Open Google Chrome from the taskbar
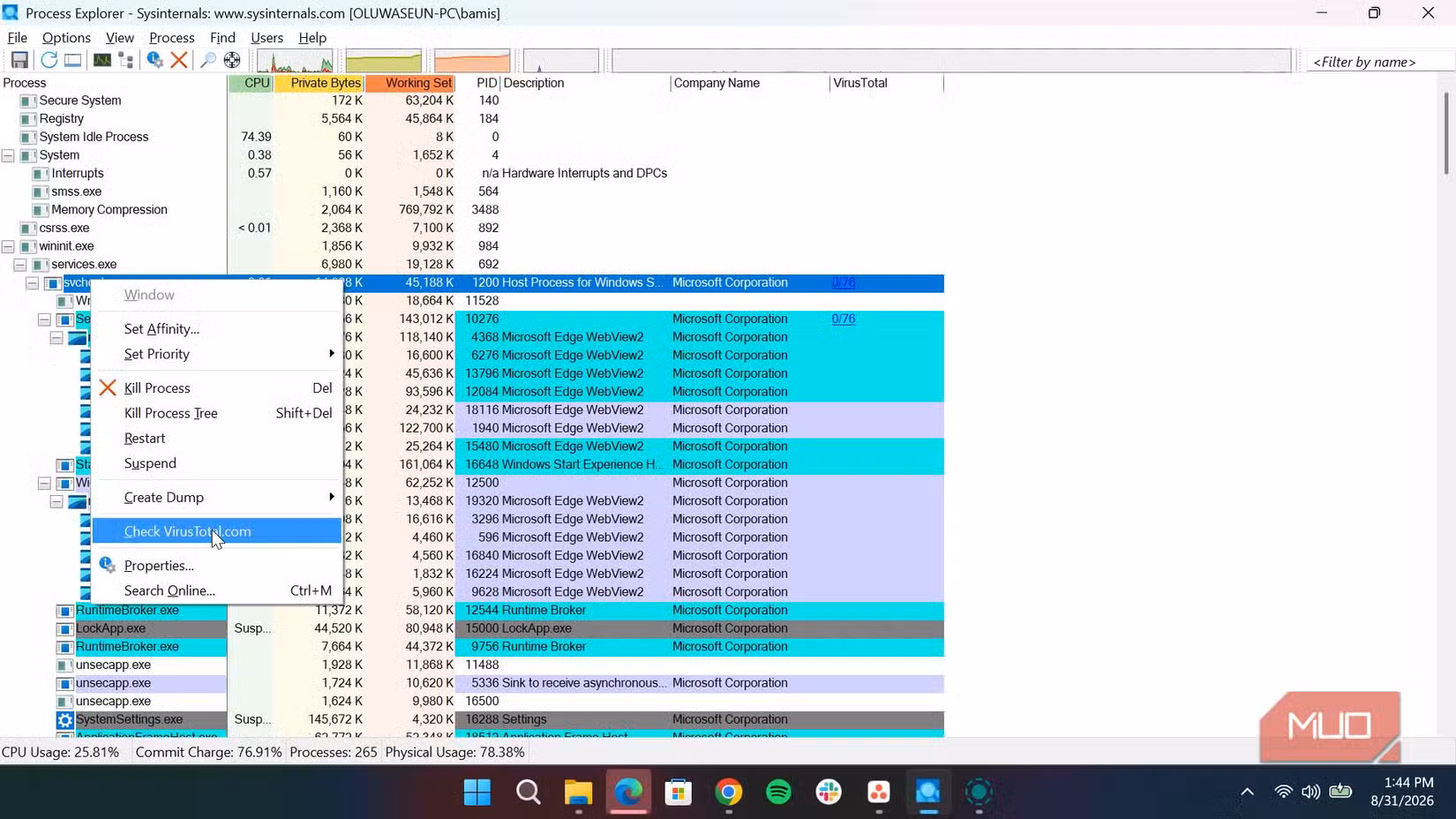Screen dimensions: 1456x819 point(728,793)
